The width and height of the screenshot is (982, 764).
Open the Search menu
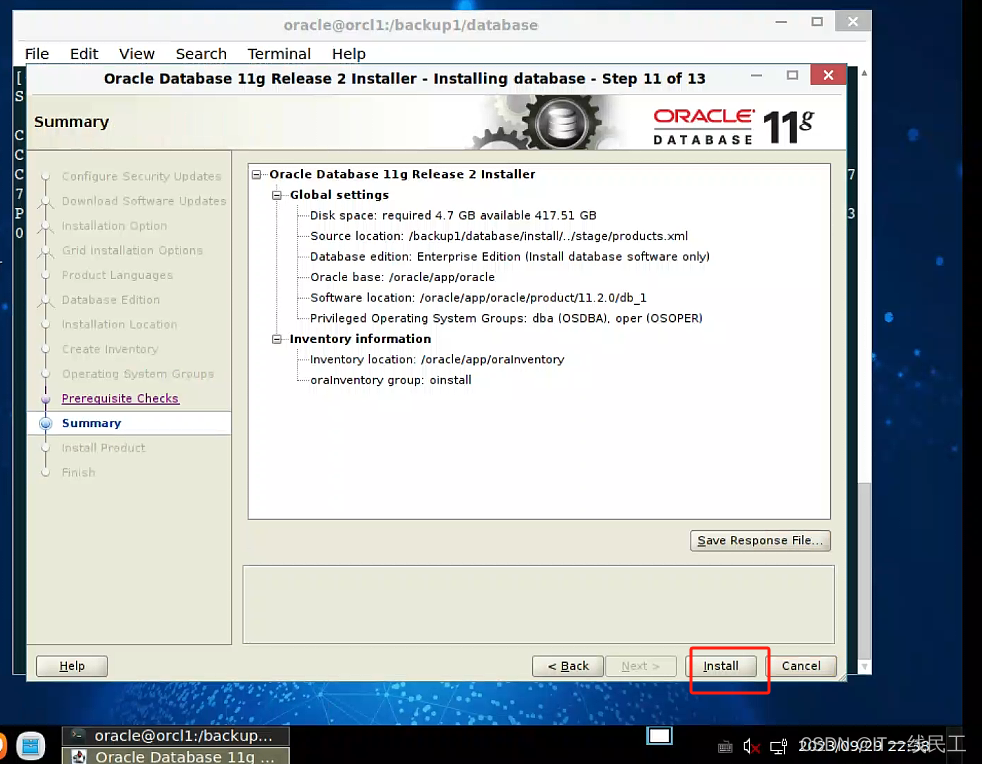(x=201, y=54)
